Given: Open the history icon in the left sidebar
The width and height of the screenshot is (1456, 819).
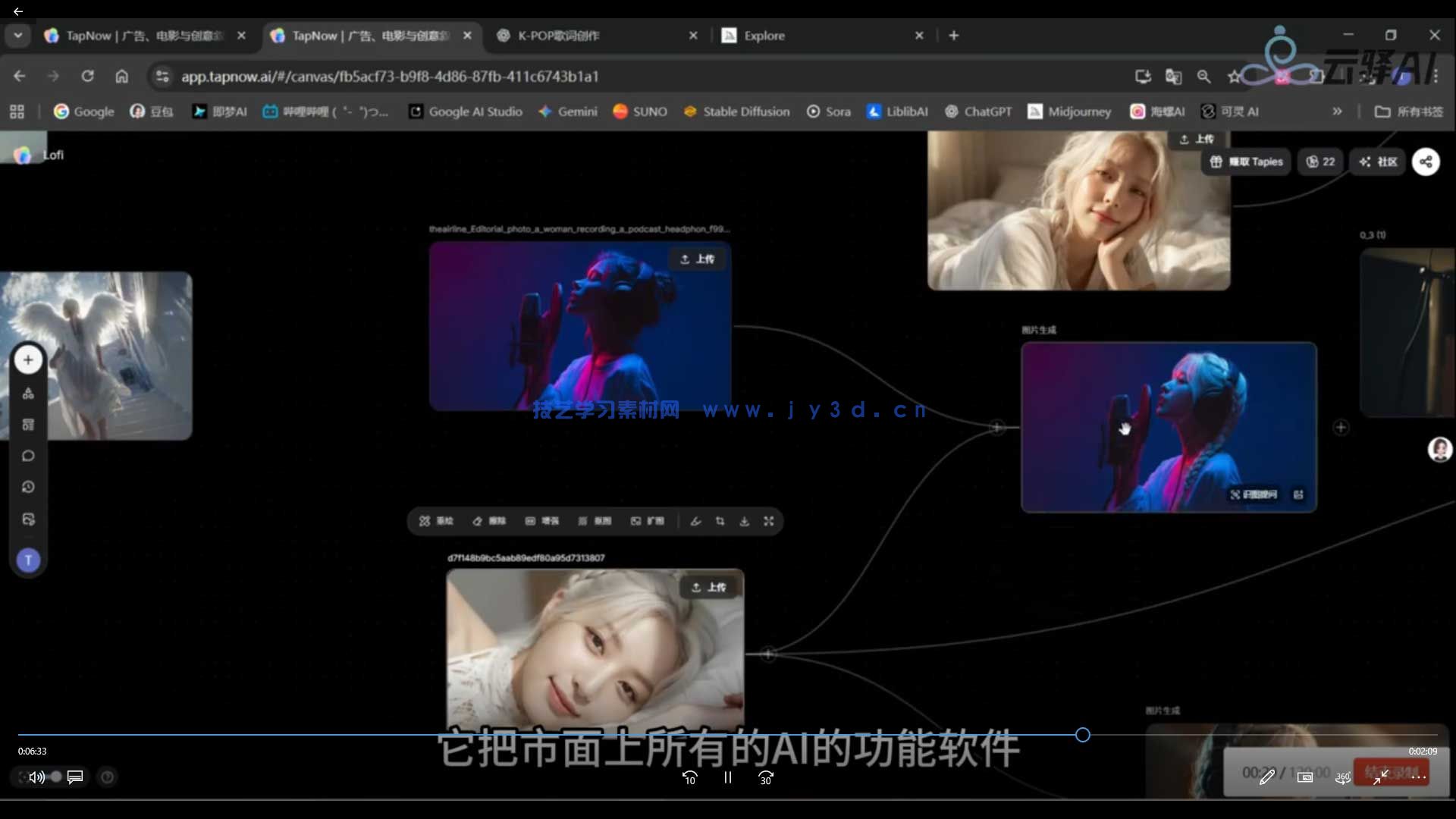Looking at the screenshot, I should 28,488.
